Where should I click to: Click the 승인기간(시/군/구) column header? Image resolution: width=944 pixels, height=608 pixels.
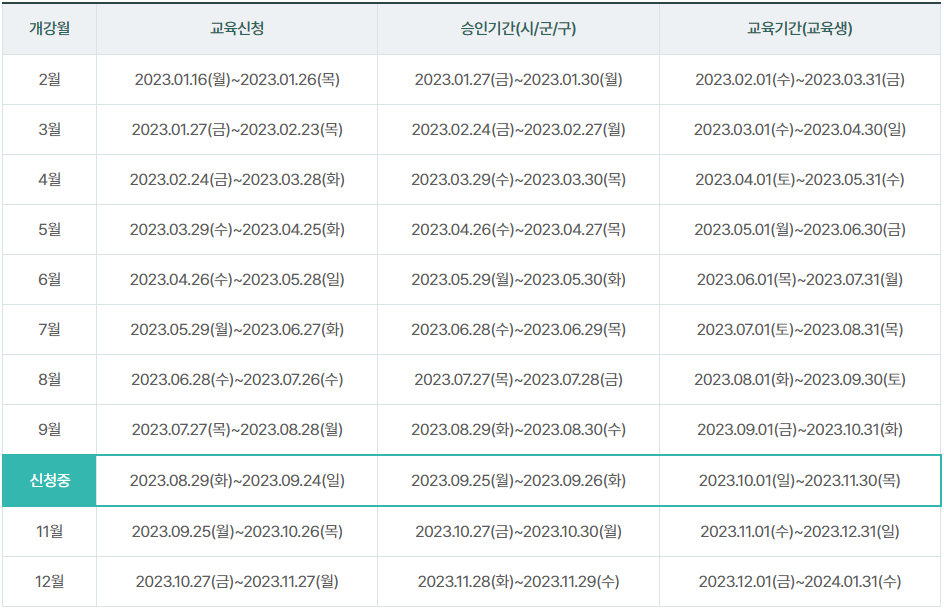tap(518, 29)
